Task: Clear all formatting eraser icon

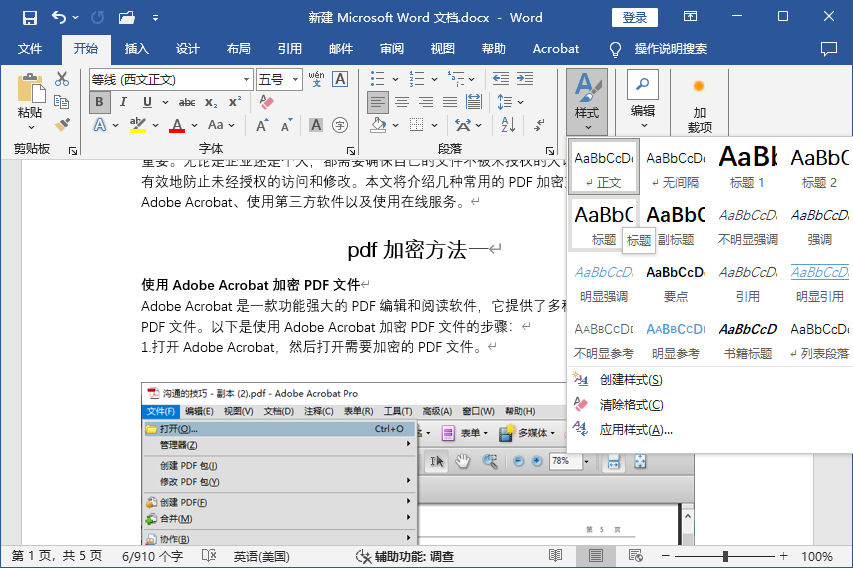Action: [267, 102]
